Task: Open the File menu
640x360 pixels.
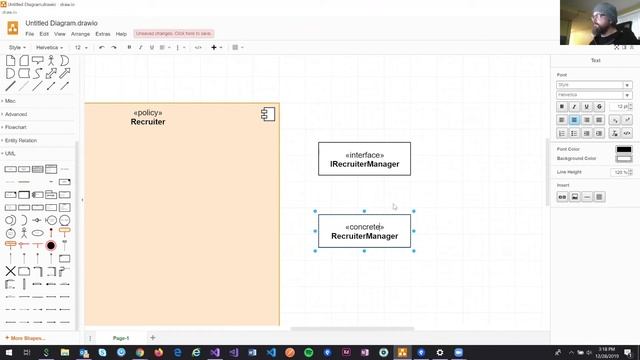Action: [x=30, y=34]
